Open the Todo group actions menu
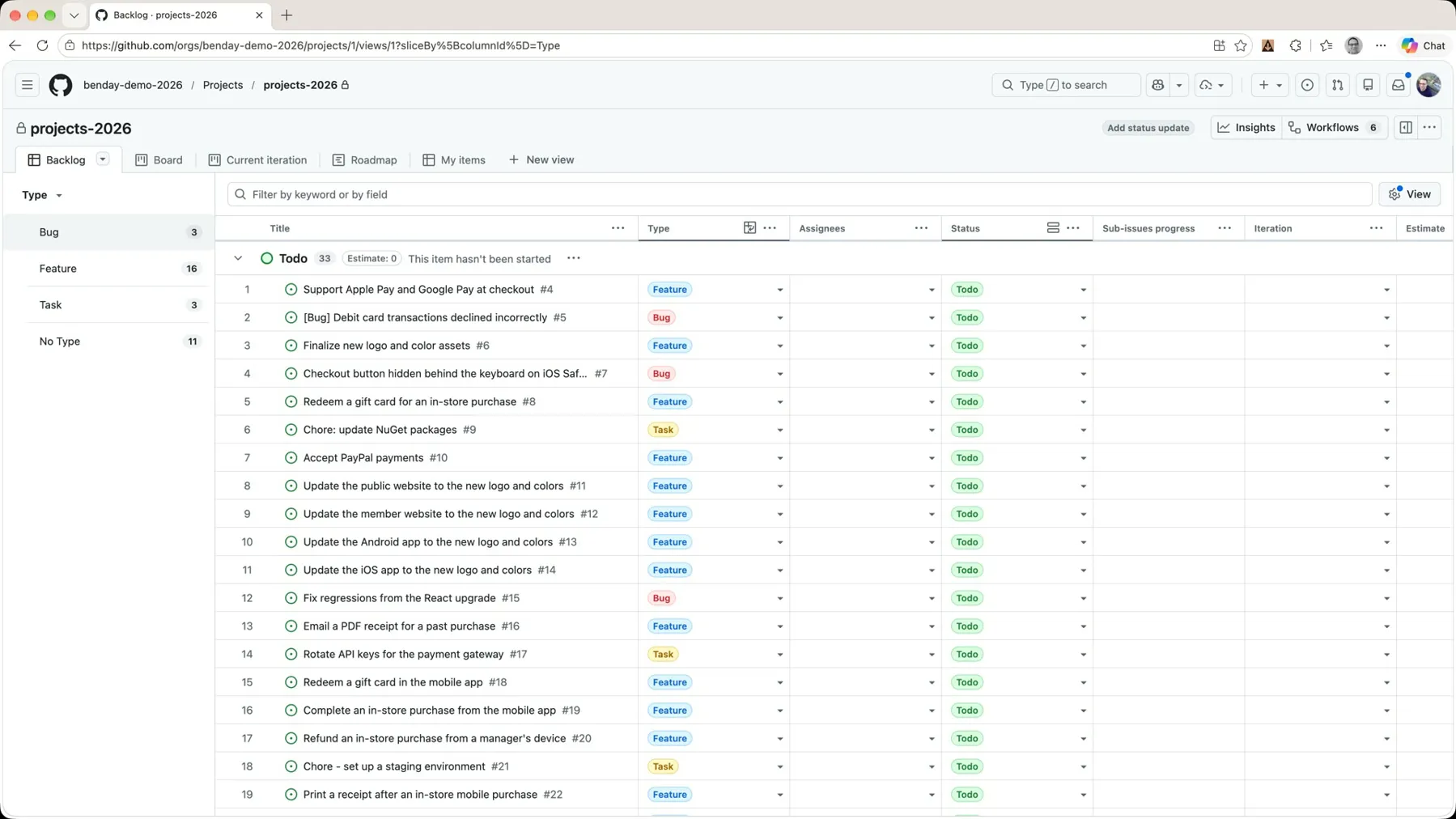Screen dimensions: 1456x819 coord(573,258)
